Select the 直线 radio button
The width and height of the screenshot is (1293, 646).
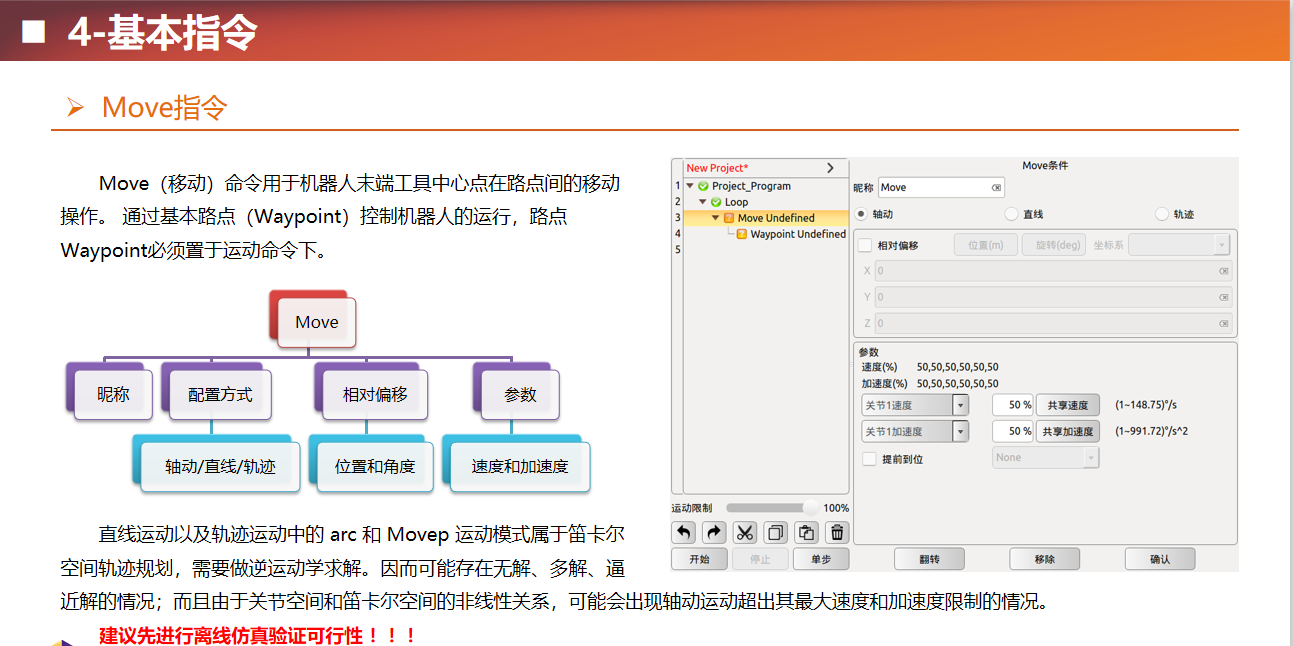pyautogui.click(x=1011, y=214)
